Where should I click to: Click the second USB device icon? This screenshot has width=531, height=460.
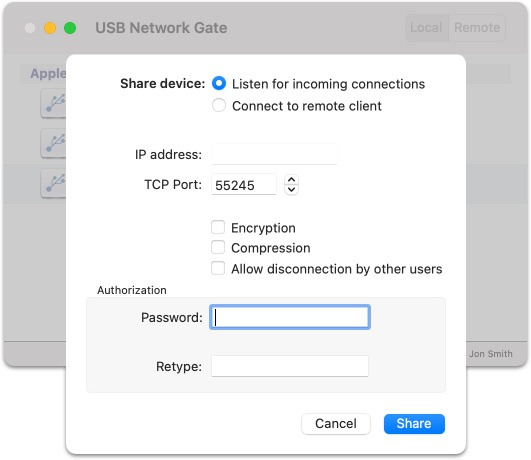(x=53, y=143)
